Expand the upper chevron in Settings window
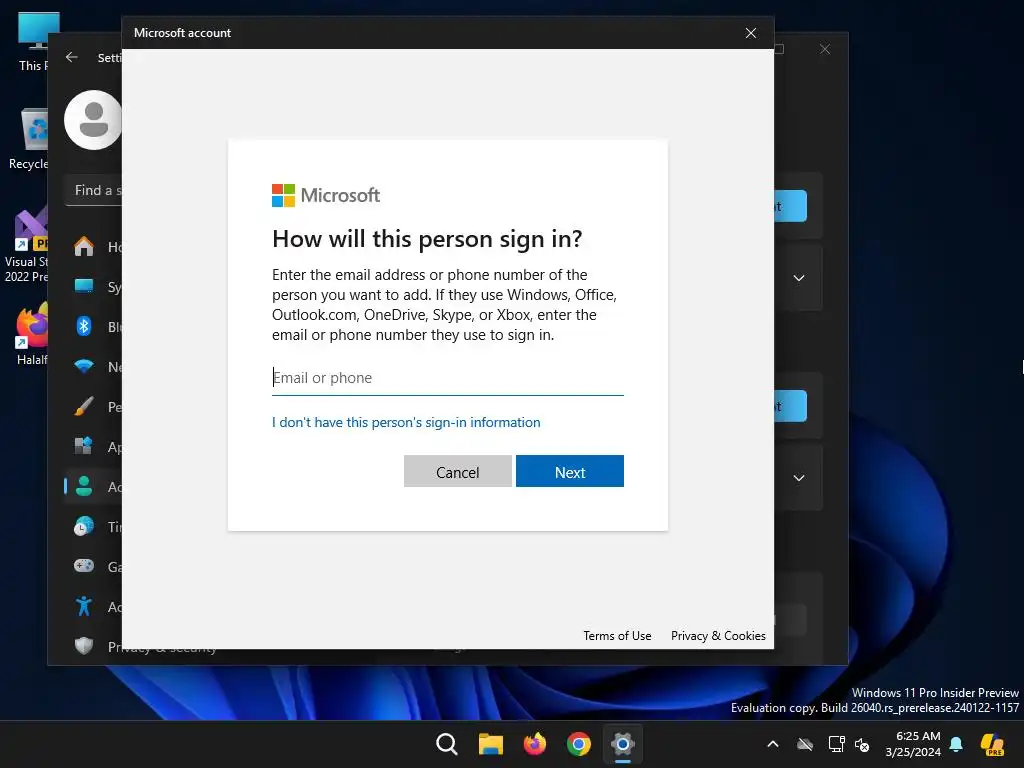Viewport: 1024px width, 768px height. tap(799, 278)
